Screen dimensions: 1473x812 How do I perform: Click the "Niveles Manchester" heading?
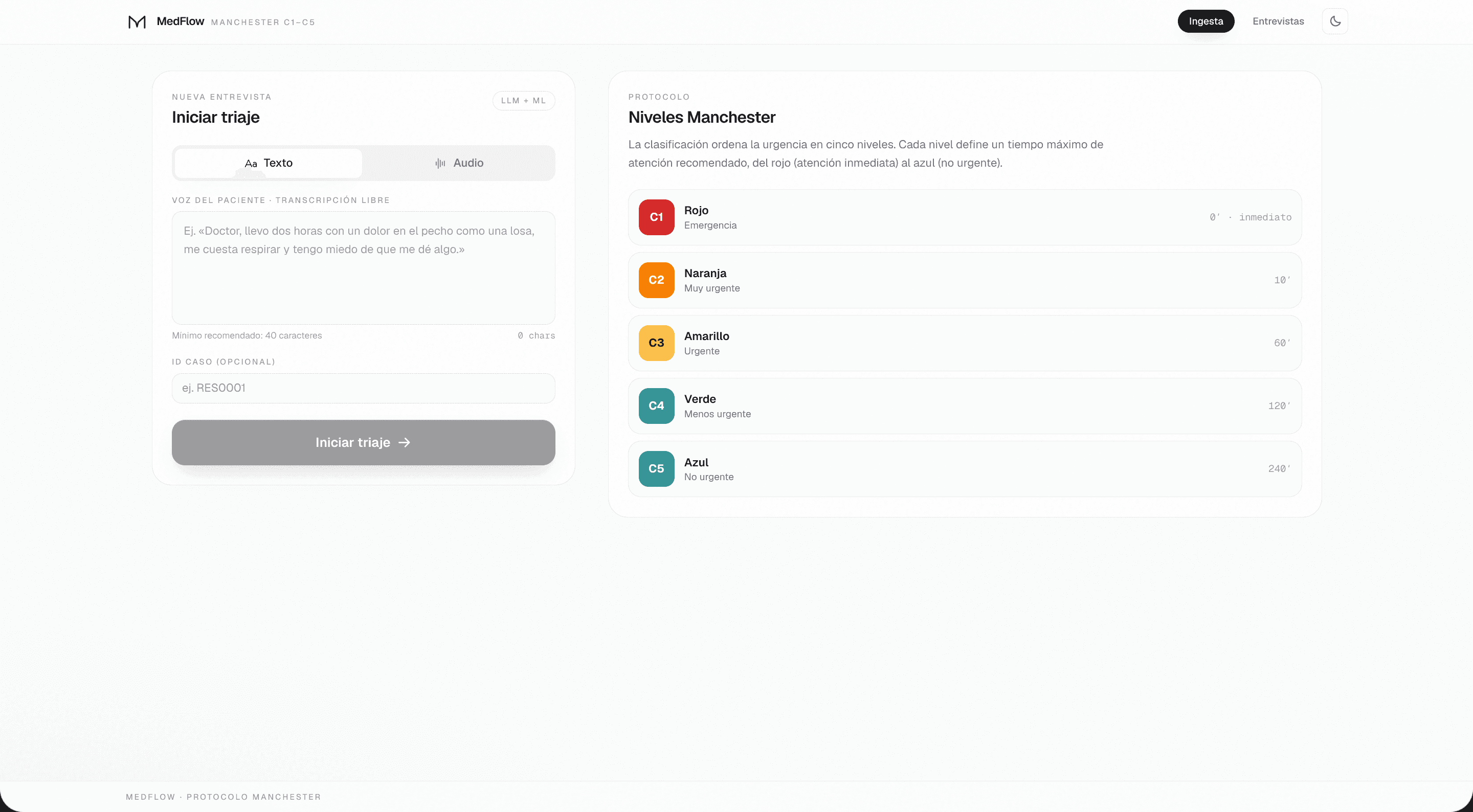(x=702, y=117)
